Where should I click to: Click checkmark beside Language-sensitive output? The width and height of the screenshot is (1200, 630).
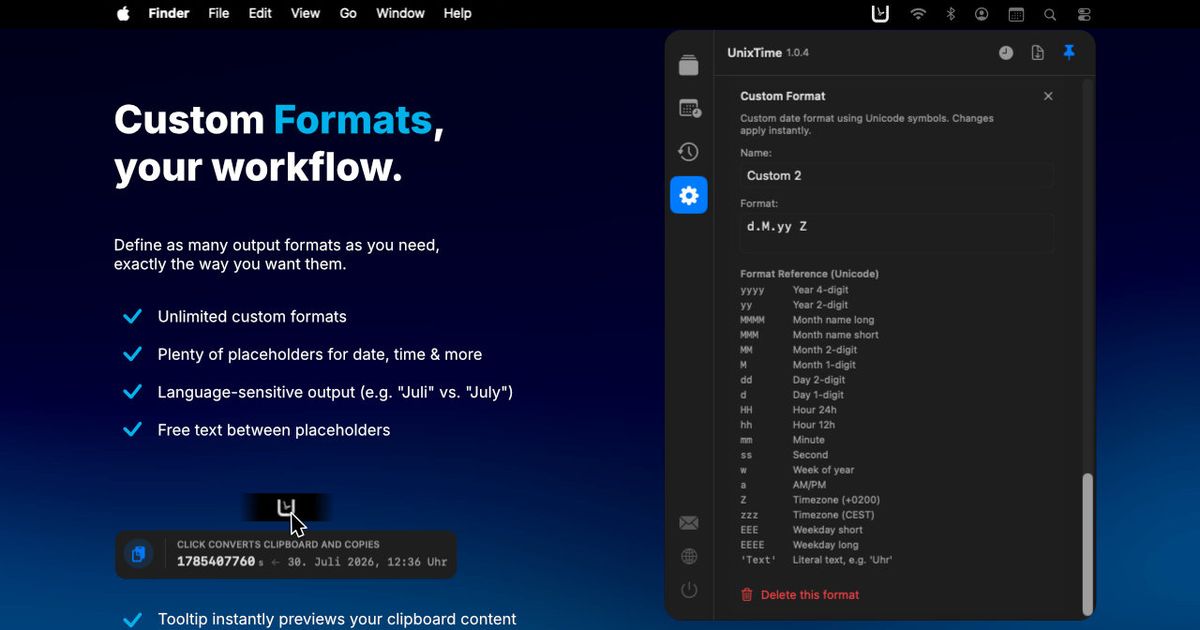click(132, 393)
